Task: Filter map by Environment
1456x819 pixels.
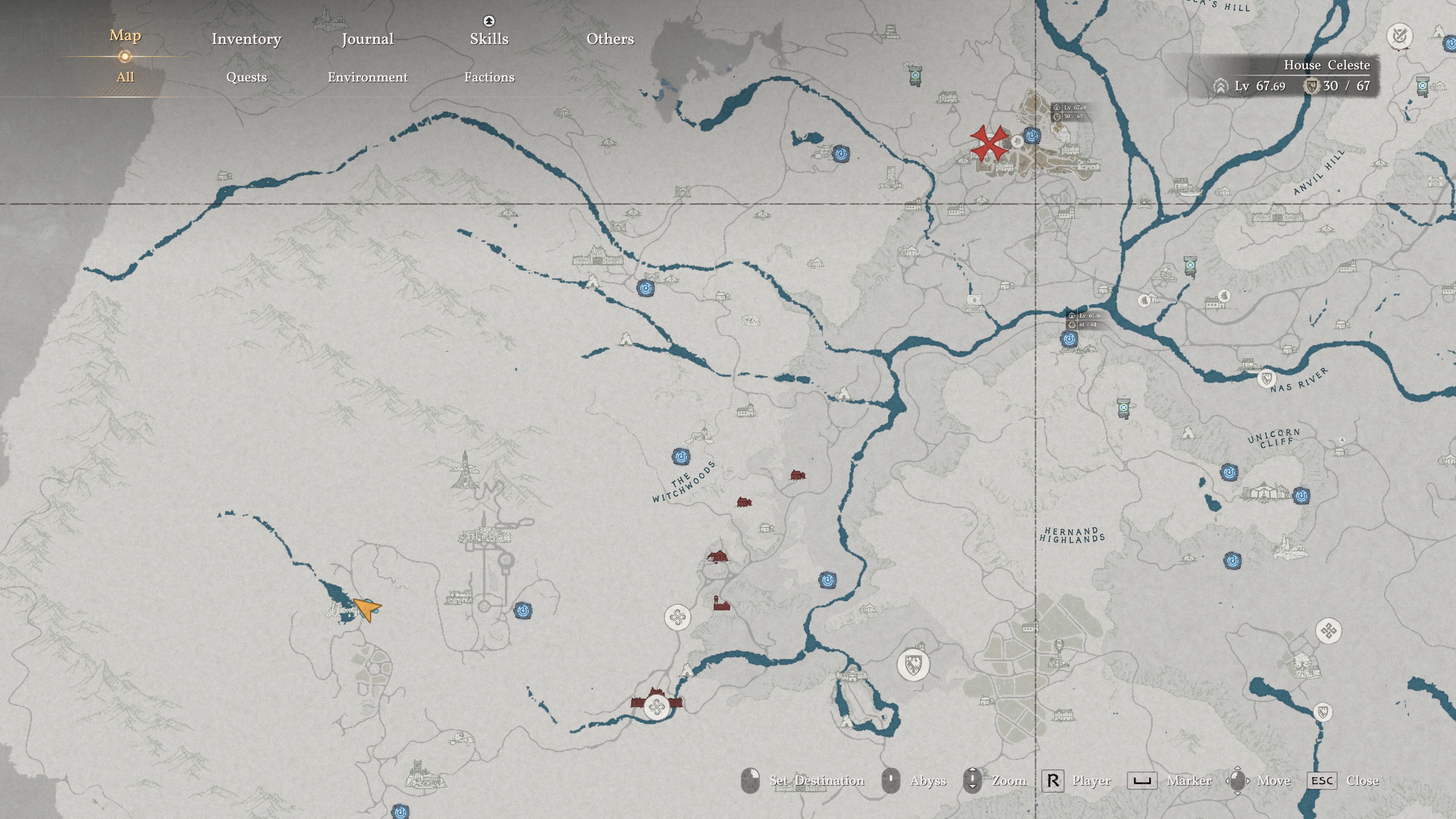Action: click(367, 77)
